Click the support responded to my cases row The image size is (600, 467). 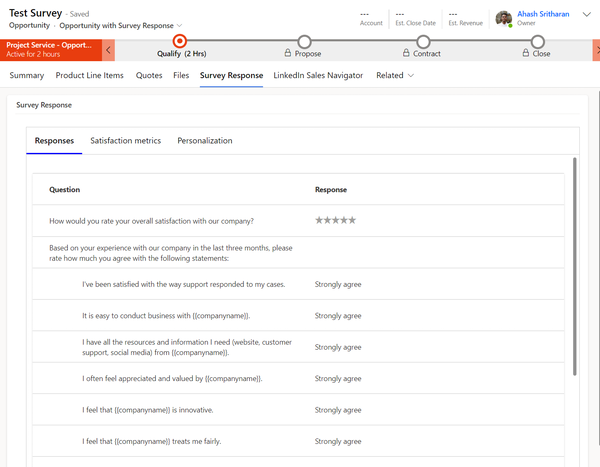(298, 284)
